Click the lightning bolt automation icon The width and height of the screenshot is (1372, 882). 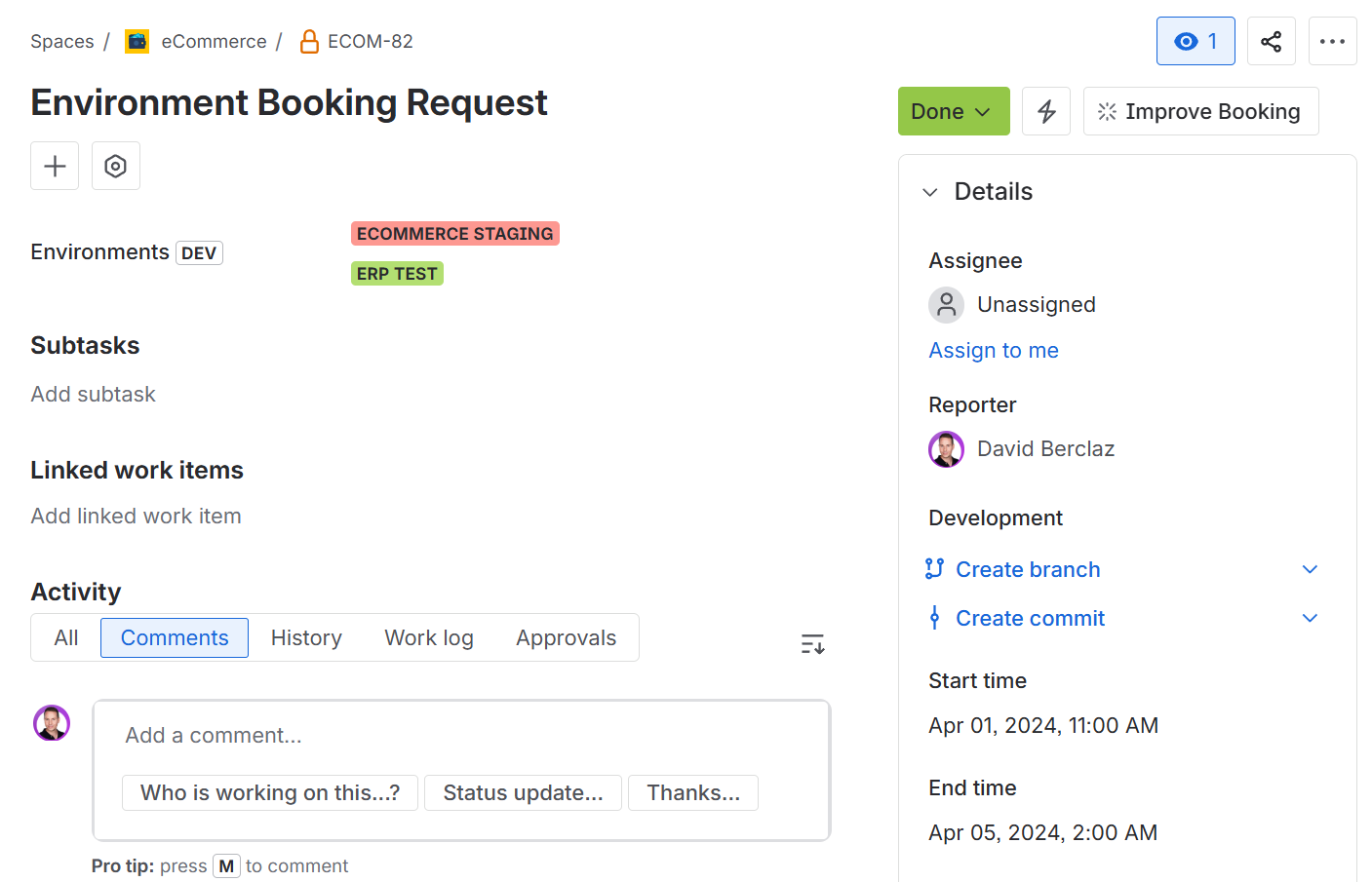(1046, 111)
